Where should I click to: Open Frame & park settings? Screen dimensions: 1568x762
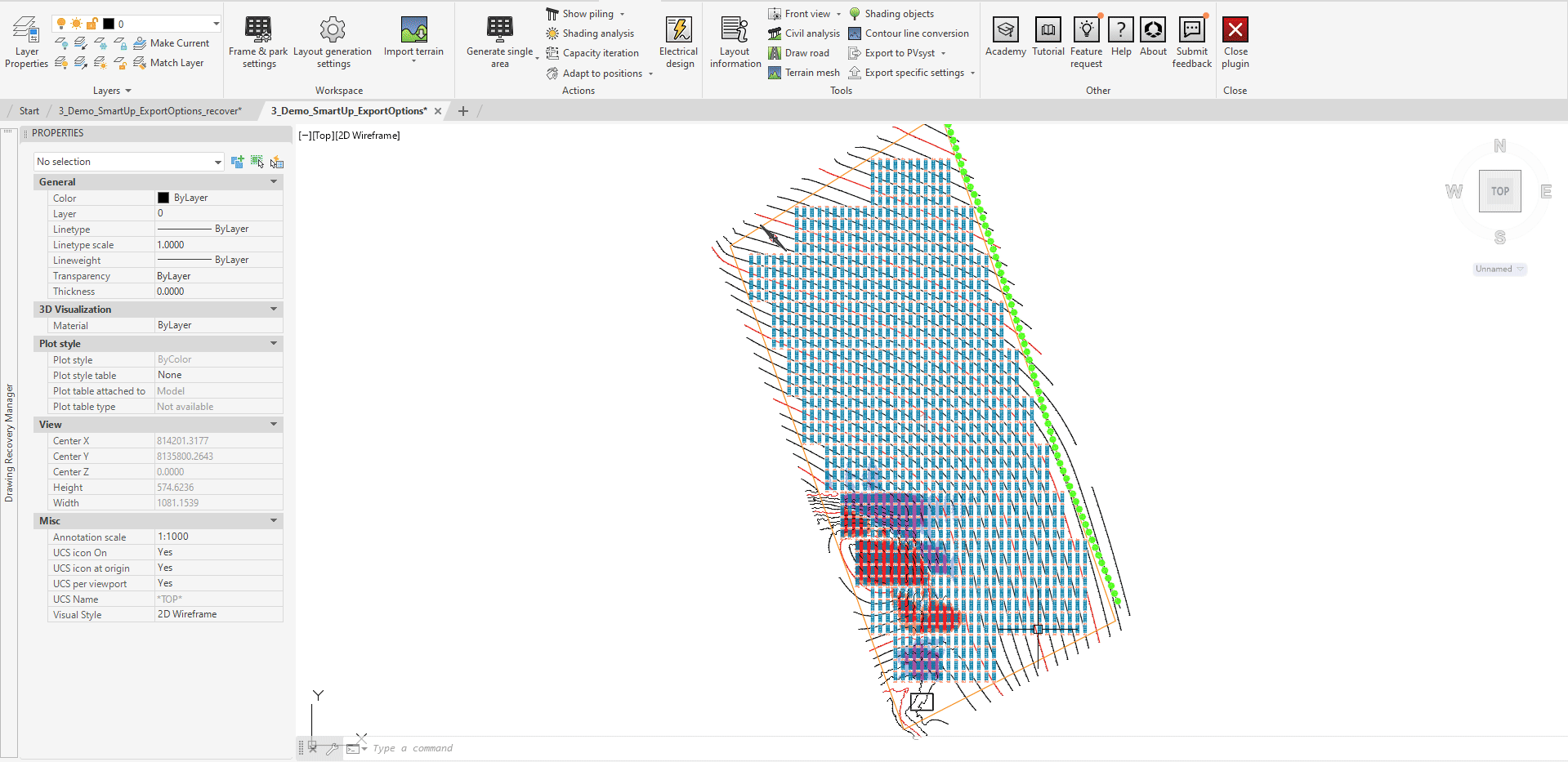coord(258,39)
